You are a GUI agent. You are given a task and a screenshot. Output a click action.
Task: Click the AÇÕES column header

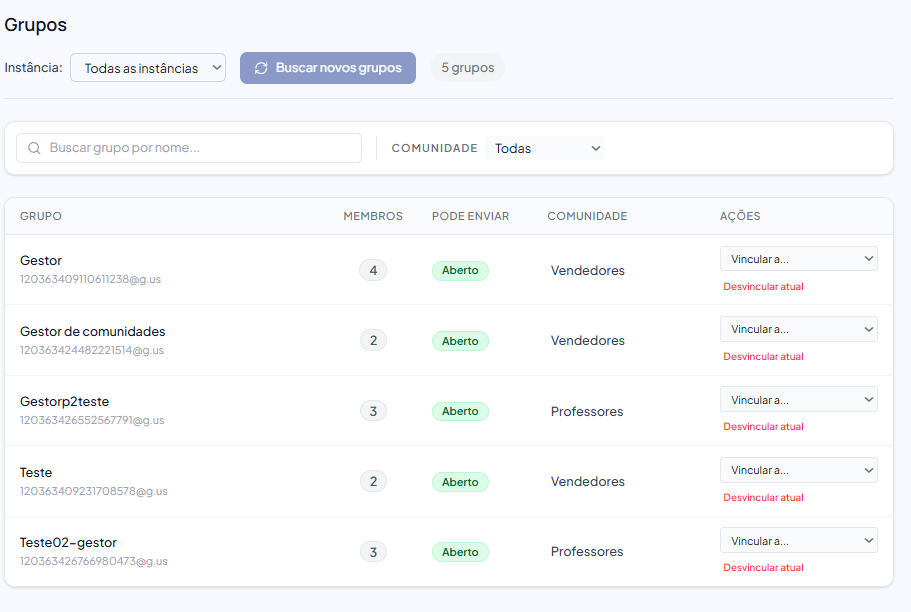[740, 216]
